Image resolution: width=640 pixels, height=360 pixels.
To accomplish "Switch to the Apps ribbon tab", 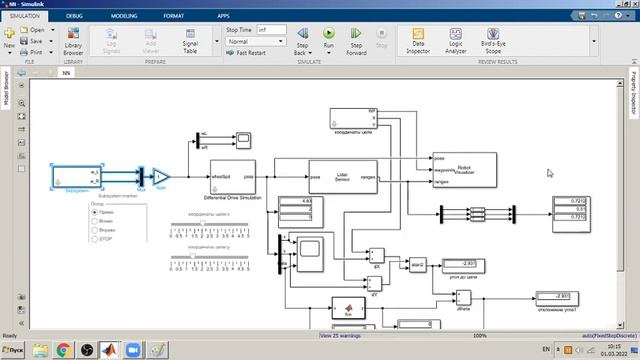I will [223, 16].
